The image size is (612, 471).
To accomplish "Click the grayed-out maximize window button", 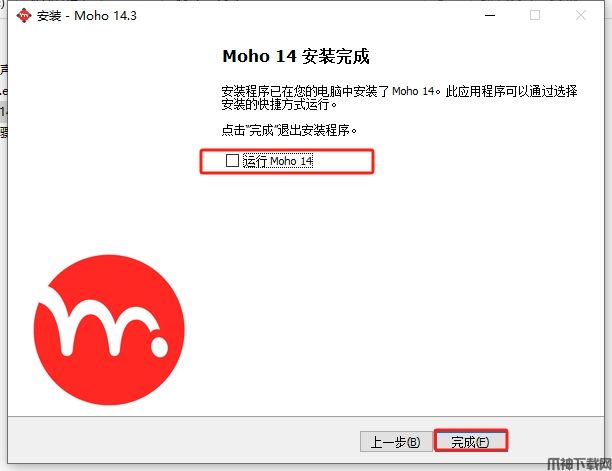I will coord(535,15).
